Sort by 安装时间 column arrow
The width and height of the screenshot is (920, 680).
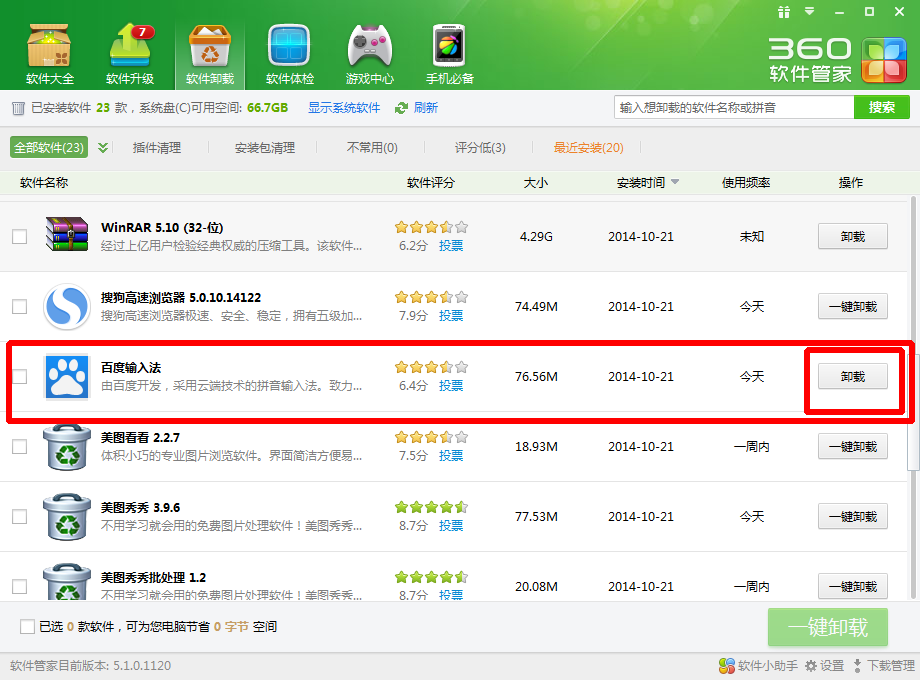pos(675,183)
